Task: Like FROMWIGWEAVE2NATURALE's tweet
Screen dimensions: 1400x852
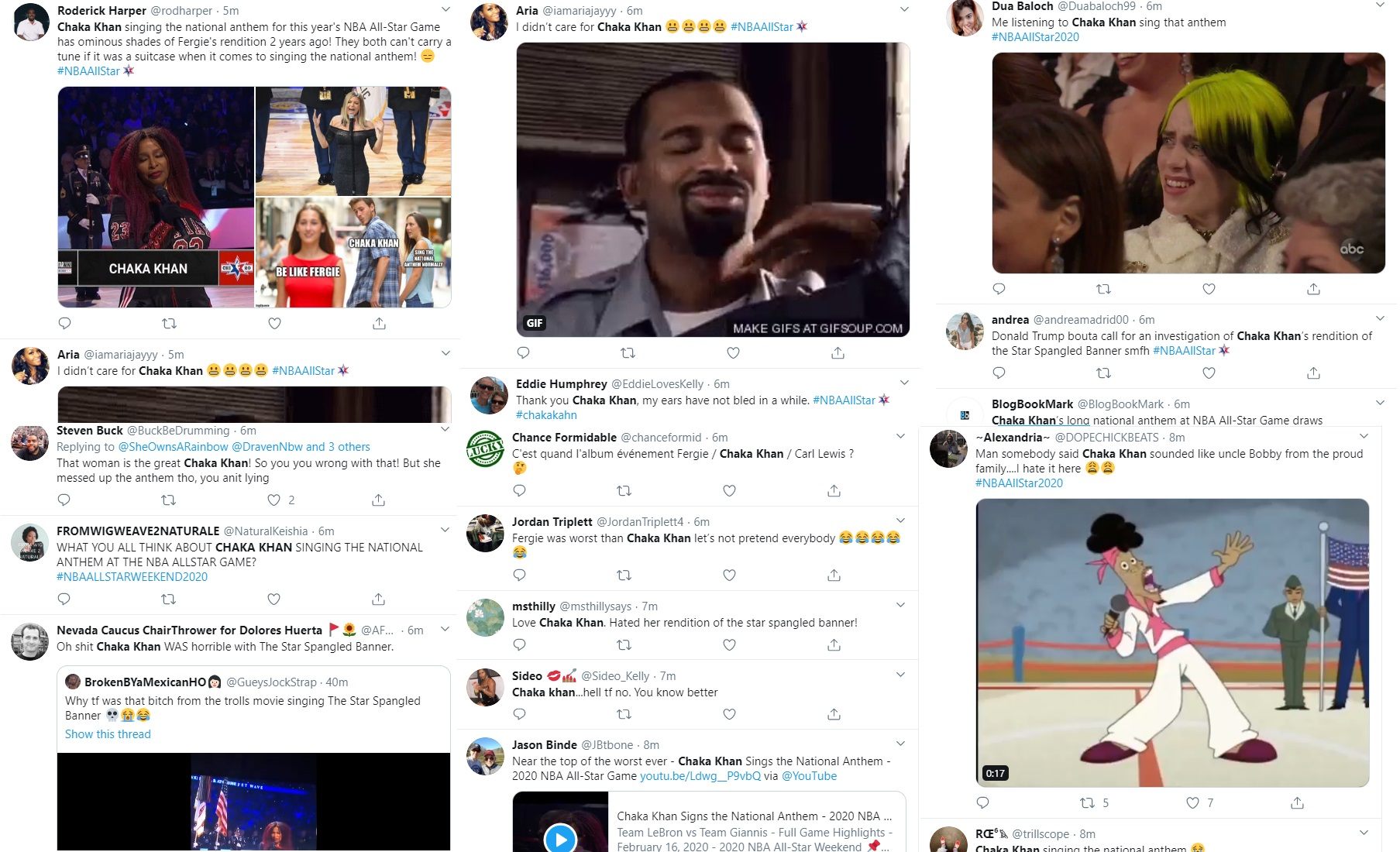Action: (273, 599)
